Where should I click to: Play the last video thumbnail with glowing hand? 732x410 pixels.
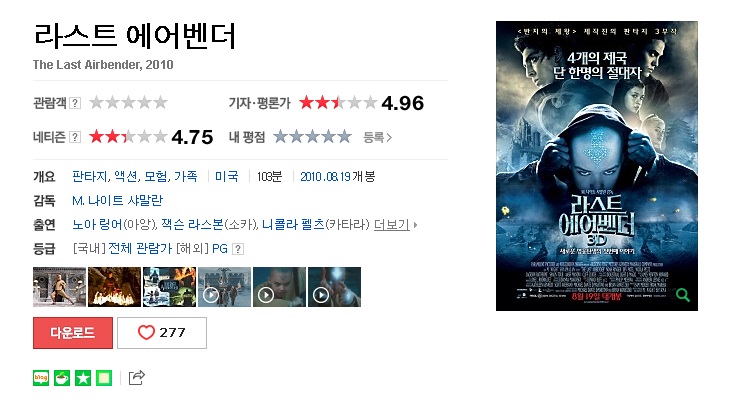click(334, 287)
